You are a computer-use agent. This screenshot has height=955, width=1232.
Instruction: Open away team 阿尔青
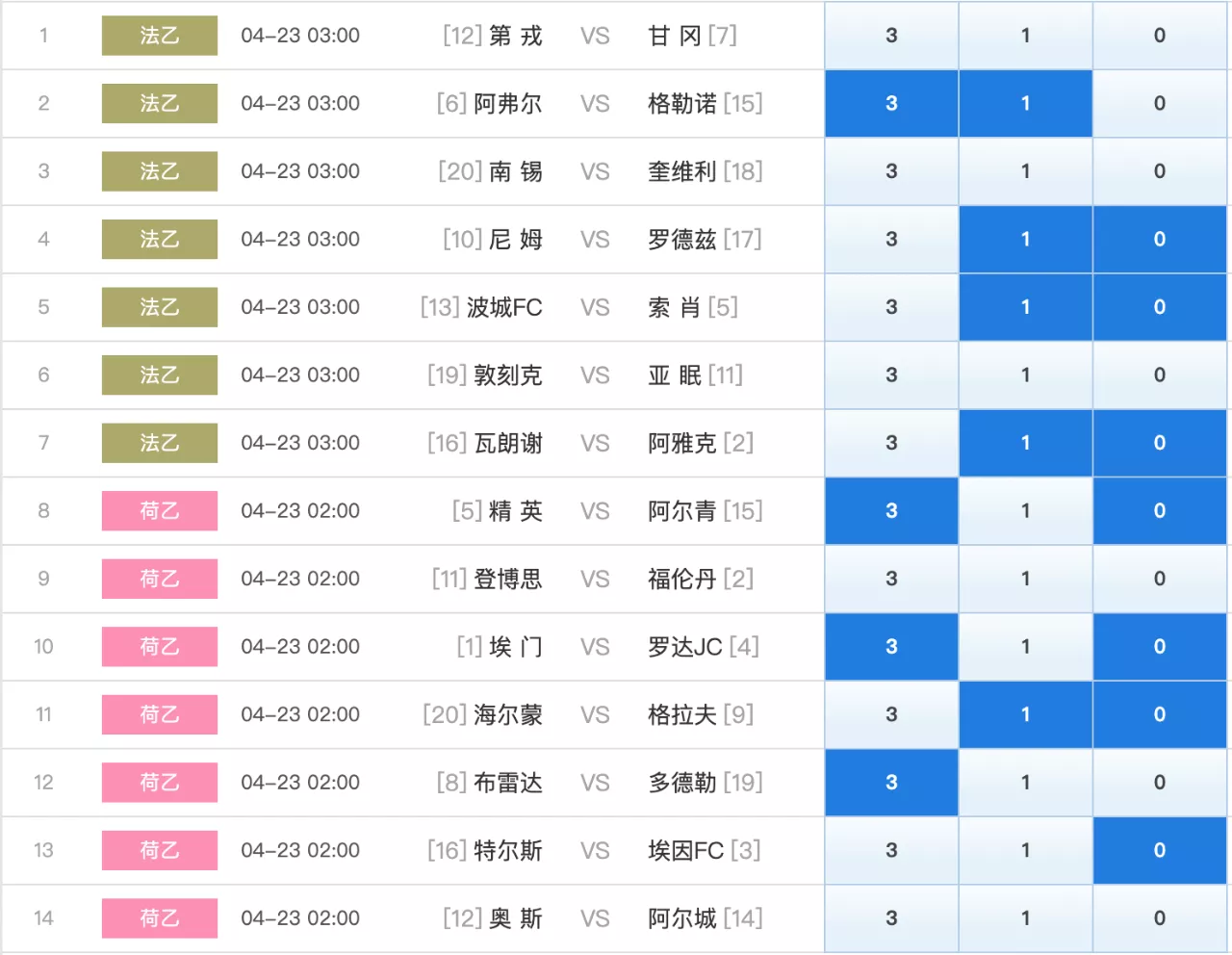pos(682,510)
